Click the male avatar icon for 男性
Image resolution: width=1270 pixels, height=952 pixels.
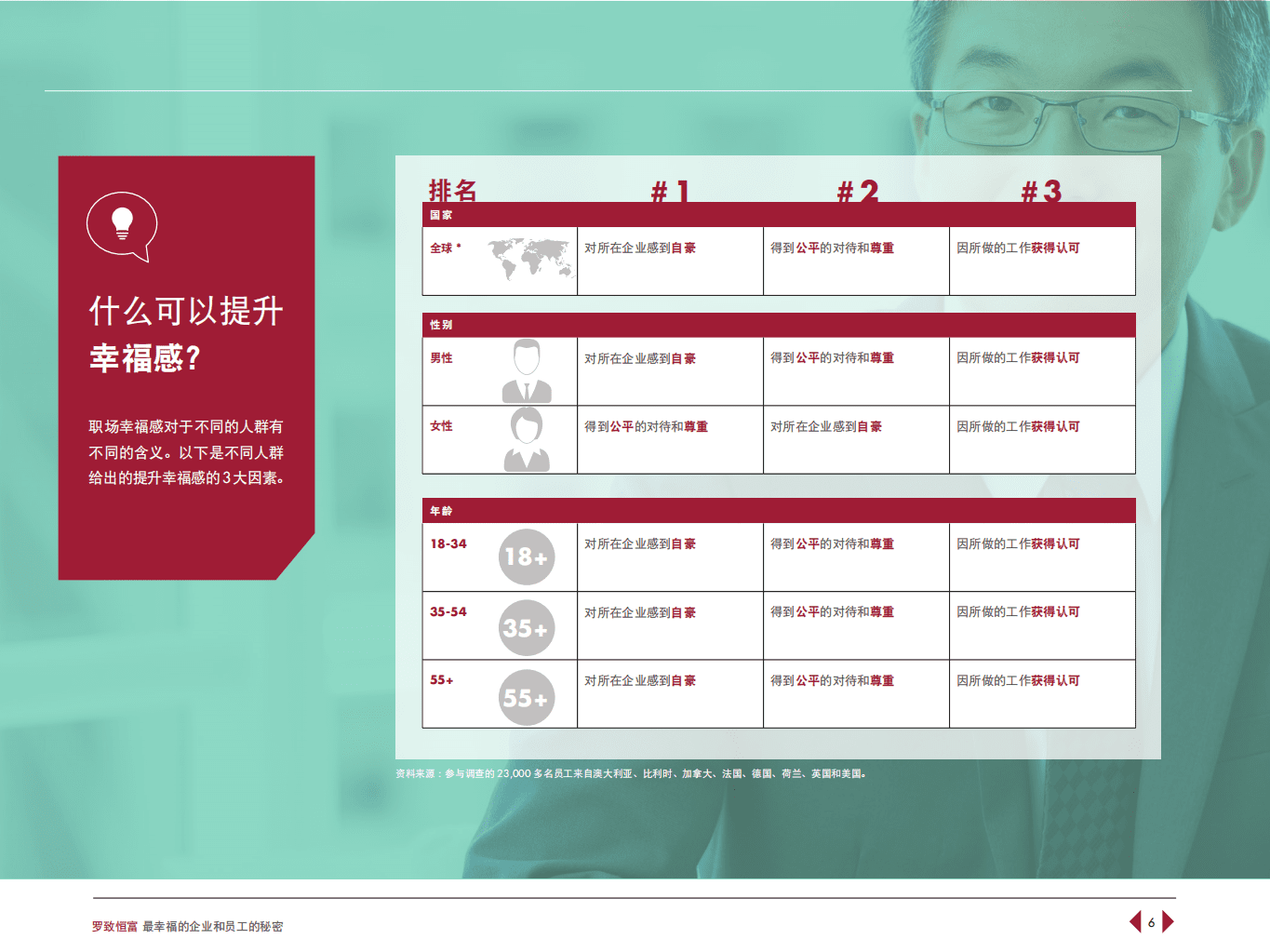tap(527, 369)
